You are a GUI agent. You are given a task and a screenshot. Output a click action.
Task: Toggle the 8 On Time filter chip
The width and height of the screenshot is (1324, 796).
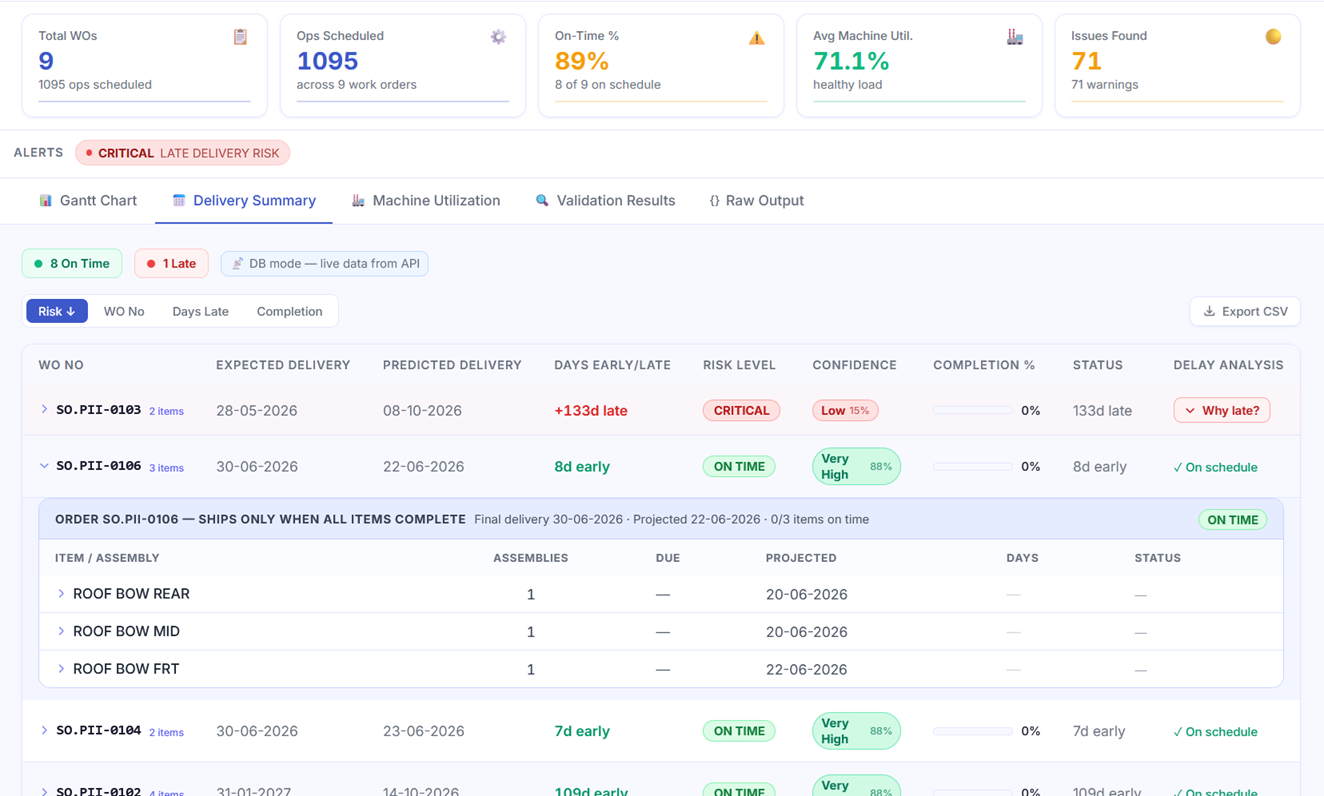tap(72, 263)
